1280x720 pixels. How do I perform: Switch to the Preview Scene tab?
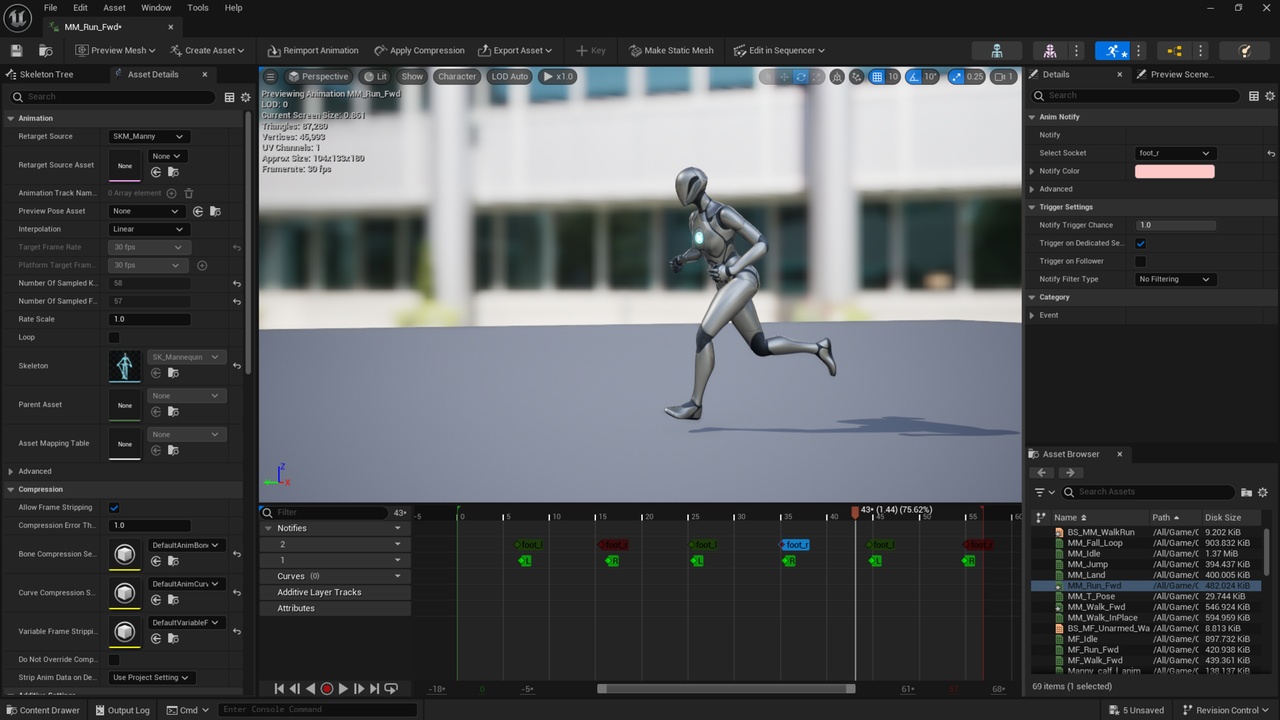tap(1181, 74)
